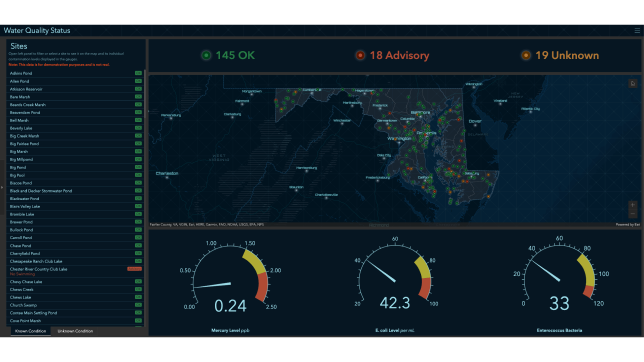The width and height of the screenshot is (644, 362).
Task: Select Bell Marsh site row
Action: 76,120
